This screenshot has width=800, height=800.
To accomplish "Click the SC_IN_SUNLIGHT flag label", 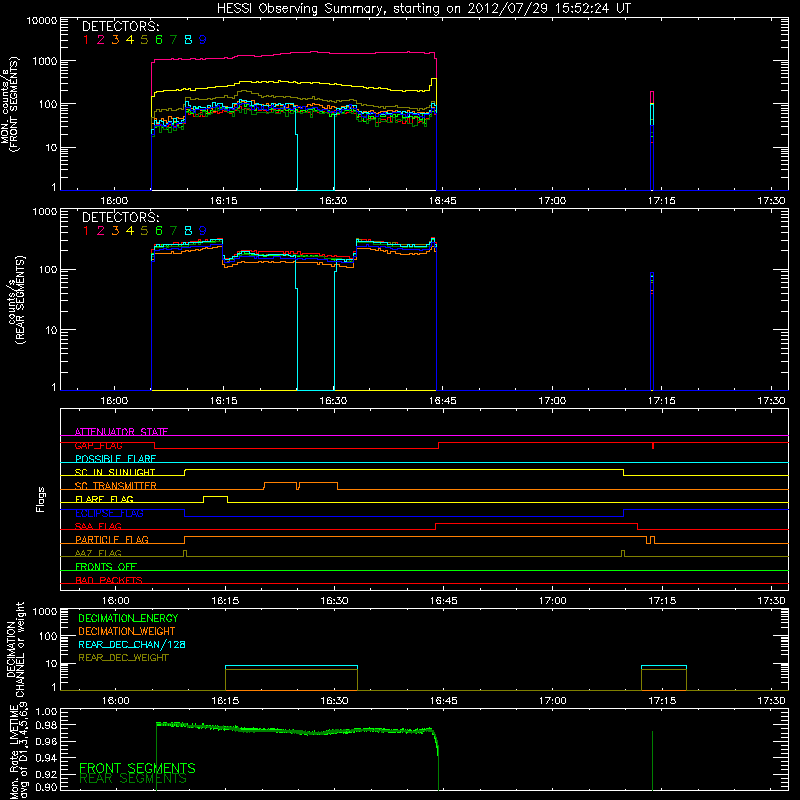I will click(115, 472).
